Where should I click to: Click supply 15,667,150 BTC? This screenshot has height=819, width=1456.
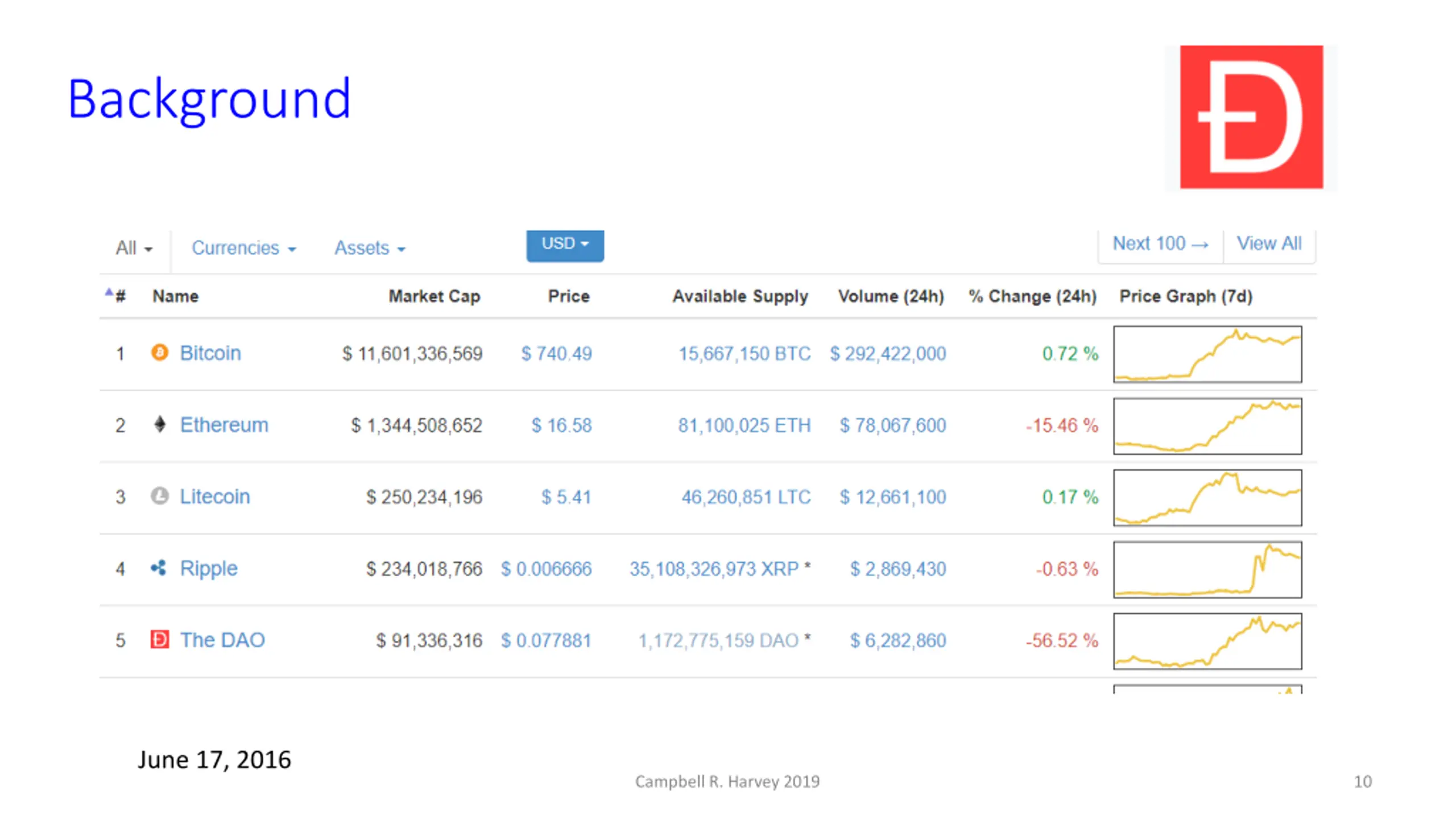(x=745, y=354)
